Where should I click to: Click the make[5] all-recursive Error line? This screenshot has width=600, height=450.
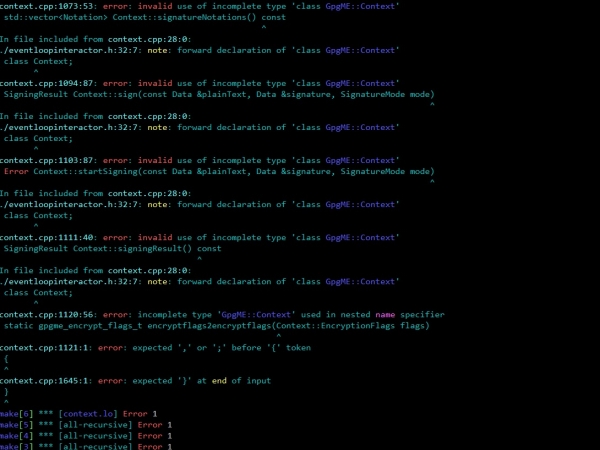point(85,424)
